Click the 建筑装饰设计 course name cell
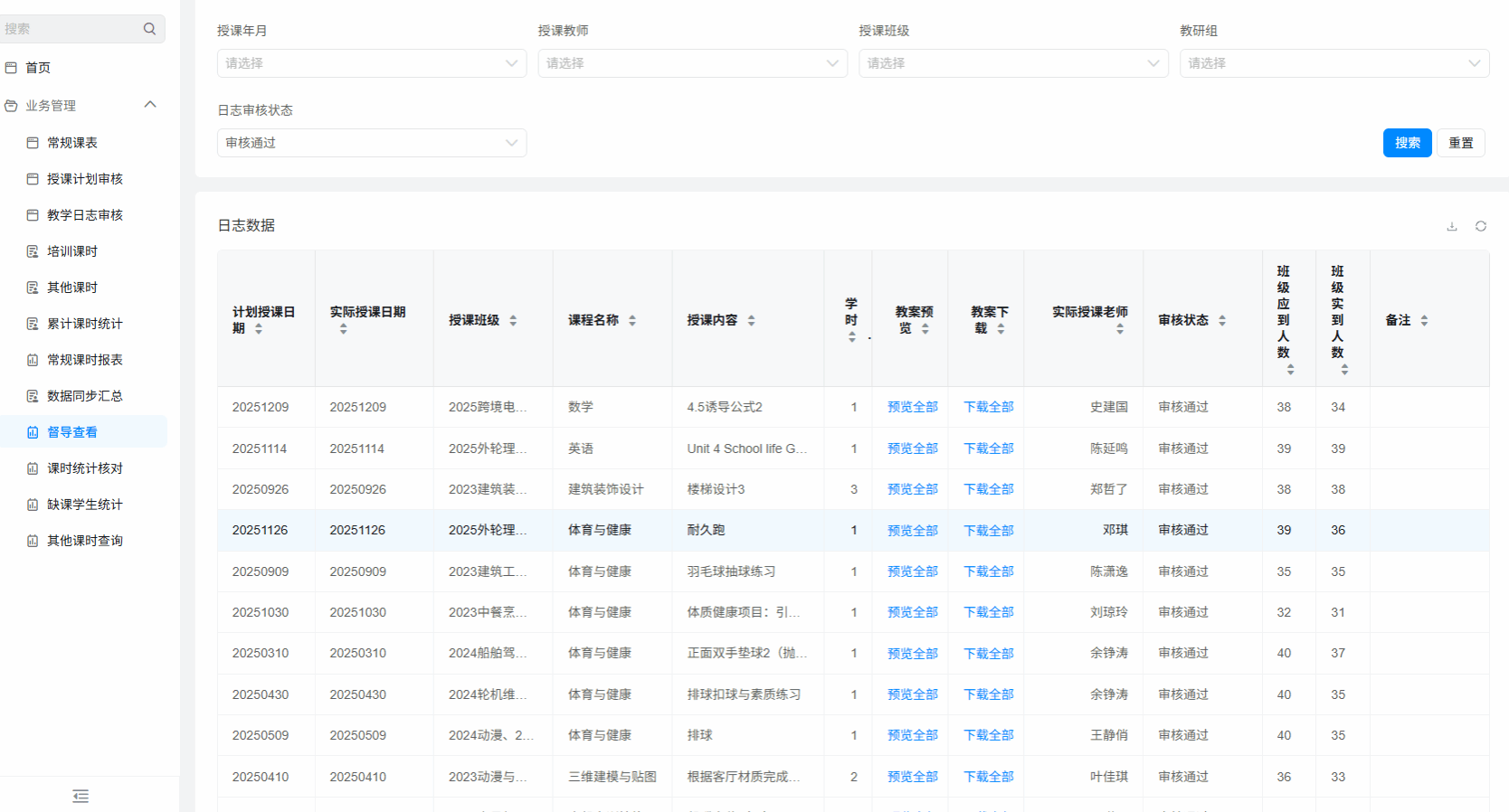 [x=606, y=489]
